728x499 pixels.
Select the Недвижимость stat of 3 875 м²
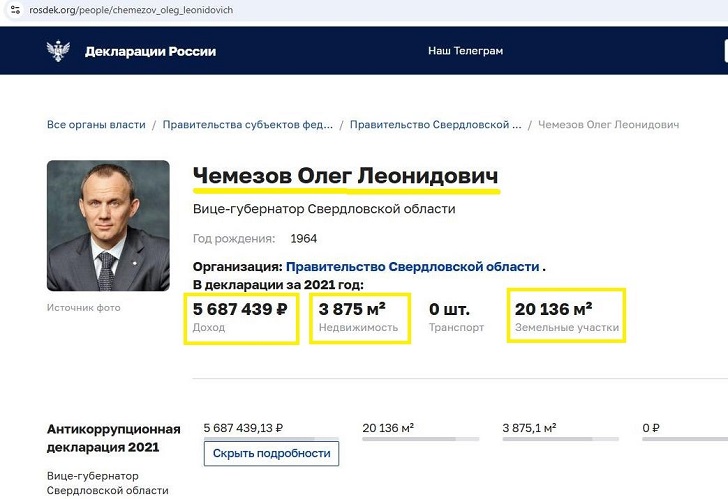[x=359, y=317]
